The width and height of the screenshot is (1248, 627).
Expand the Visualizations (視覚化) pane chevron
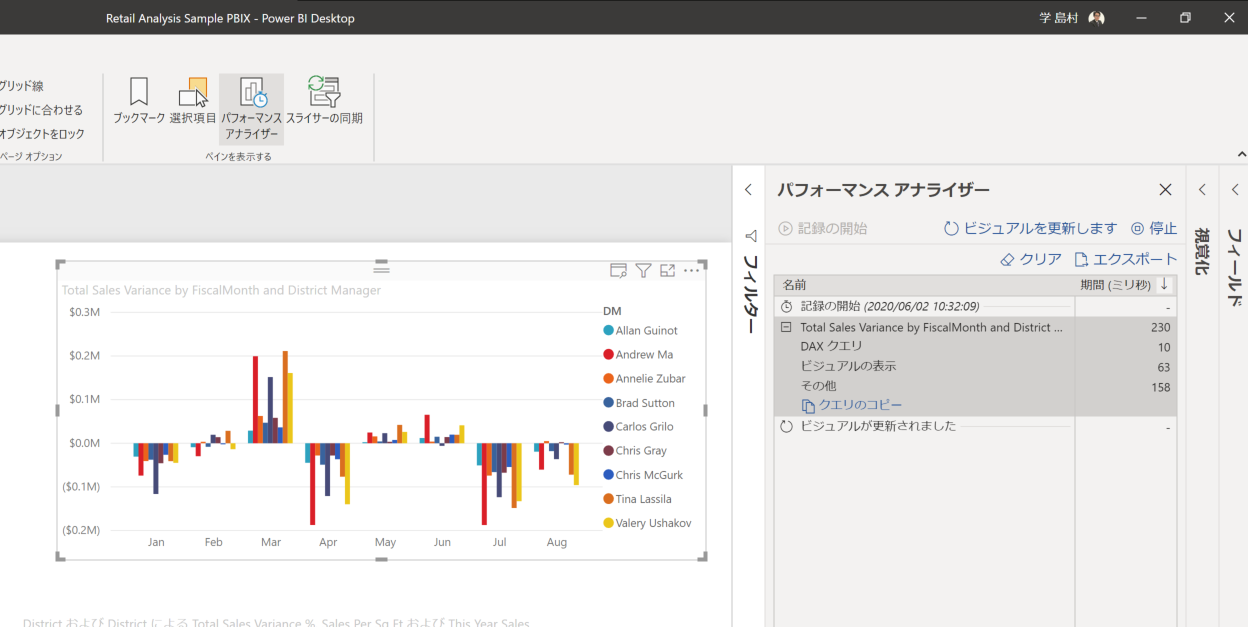[1202, 189]
